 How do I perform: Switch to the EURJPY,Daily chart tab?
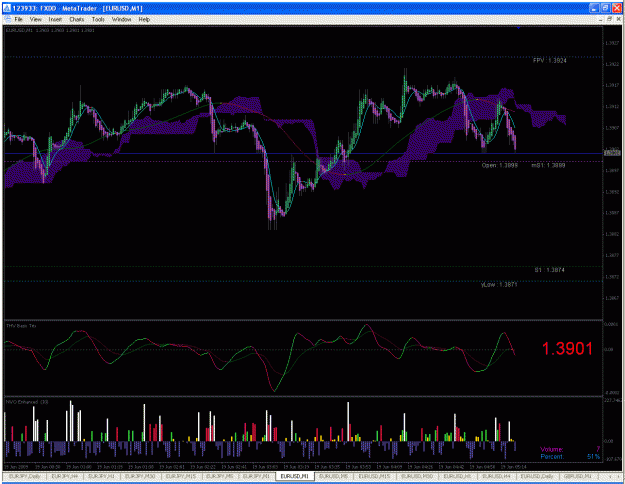pyautogui.click(x=24, y=476)
